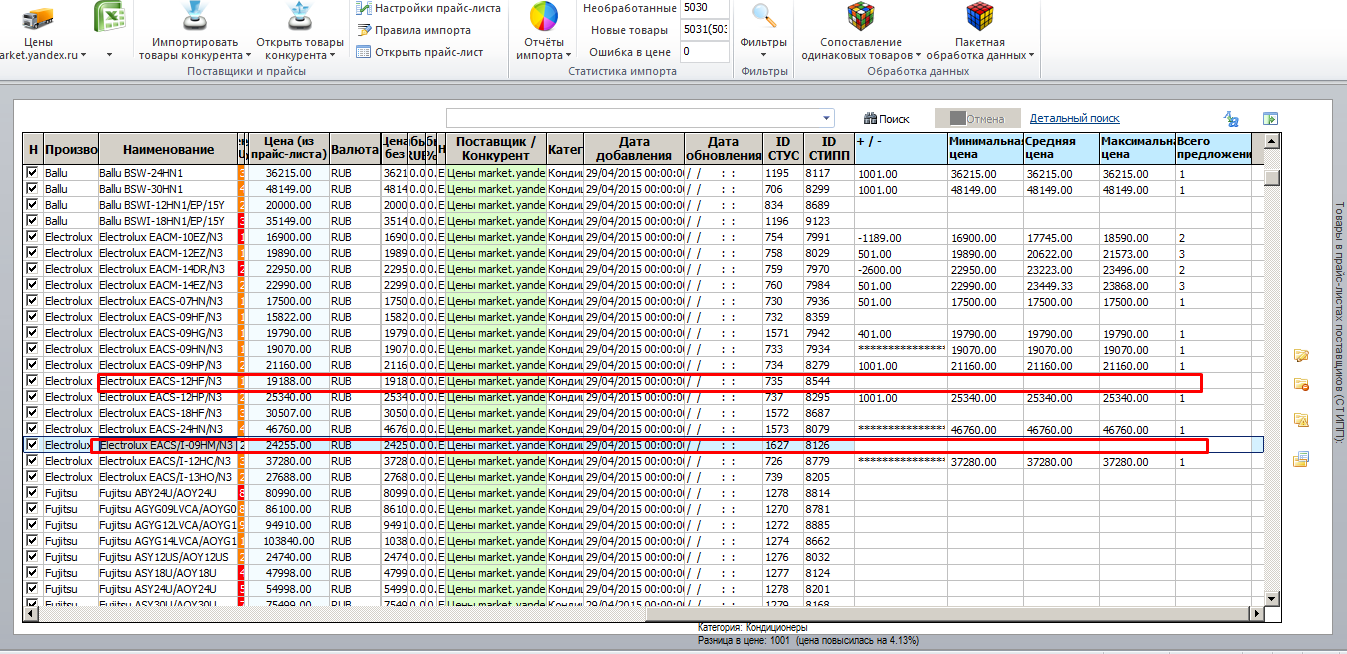Click the folder warning icon on right sidebar
This screenshot has height=654, width=1347.
pos(1301,420)
